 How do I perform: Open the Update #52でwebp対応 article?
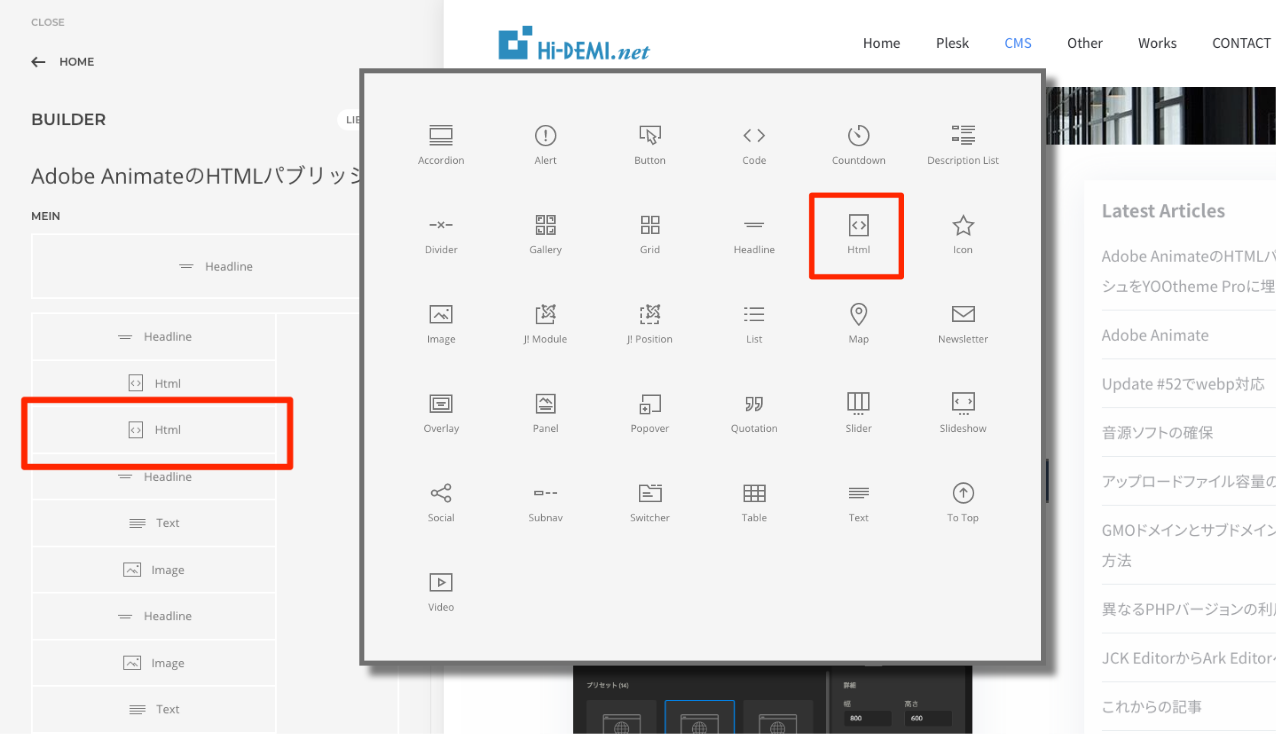(x=1183, y=384)
